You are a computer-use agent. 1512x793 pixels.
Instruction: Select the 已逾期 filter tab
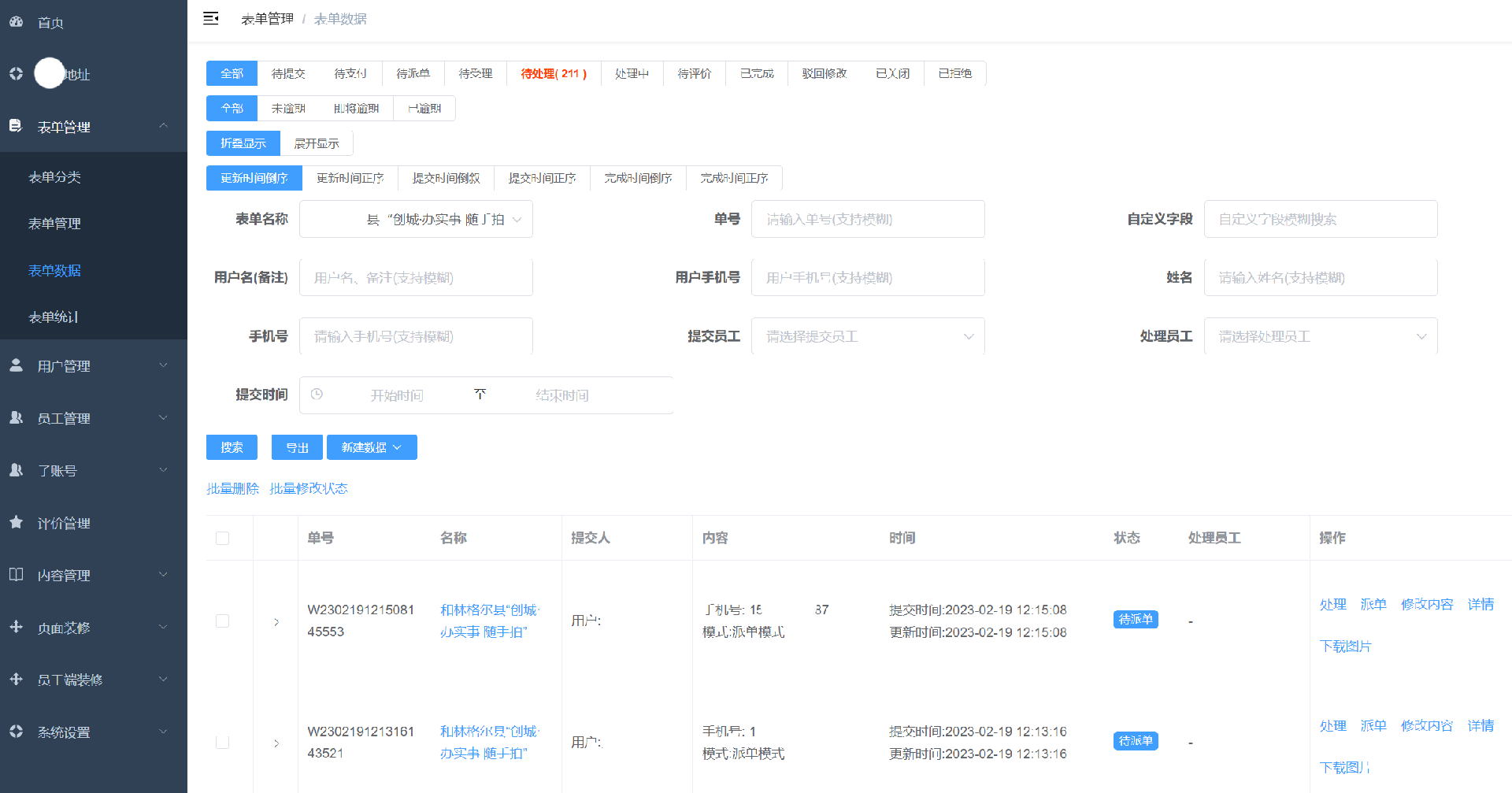(424, 108)
